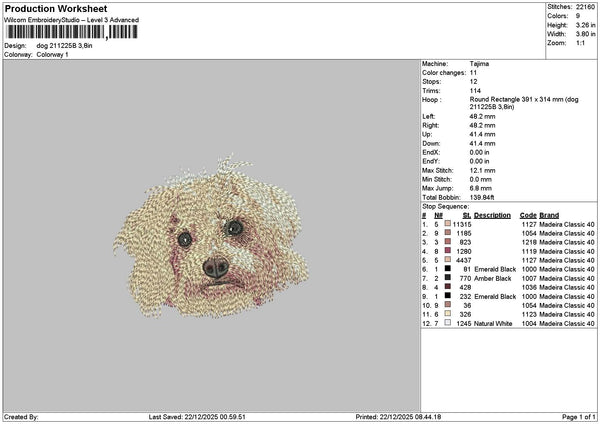
Task: Select 'Last Saved: 22/12/2025 00.59.51' footer text
Action: pos(197,417)
